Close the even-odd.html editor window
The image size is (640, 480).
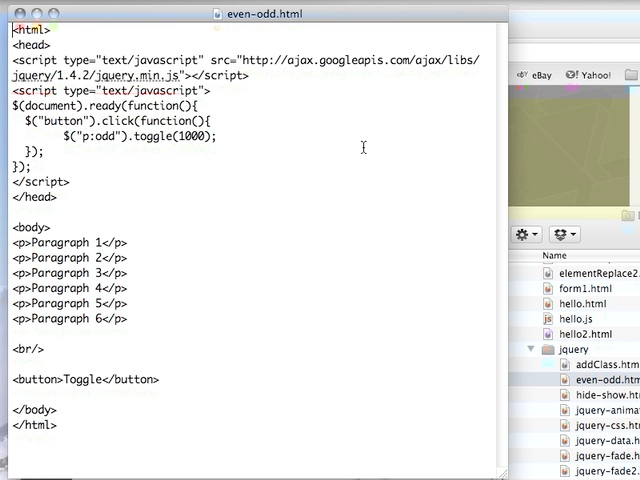pos(20,14)
